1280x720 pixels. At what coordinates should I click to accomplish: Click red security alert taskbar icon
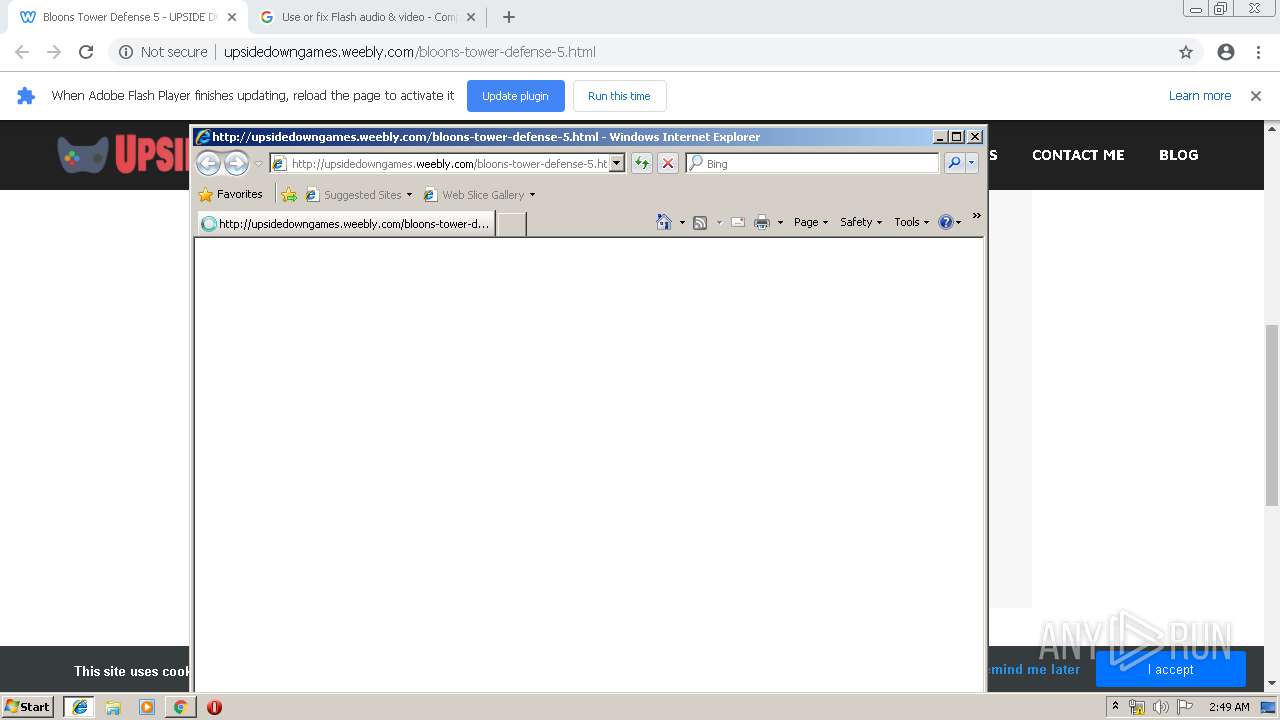coord(214,707)
